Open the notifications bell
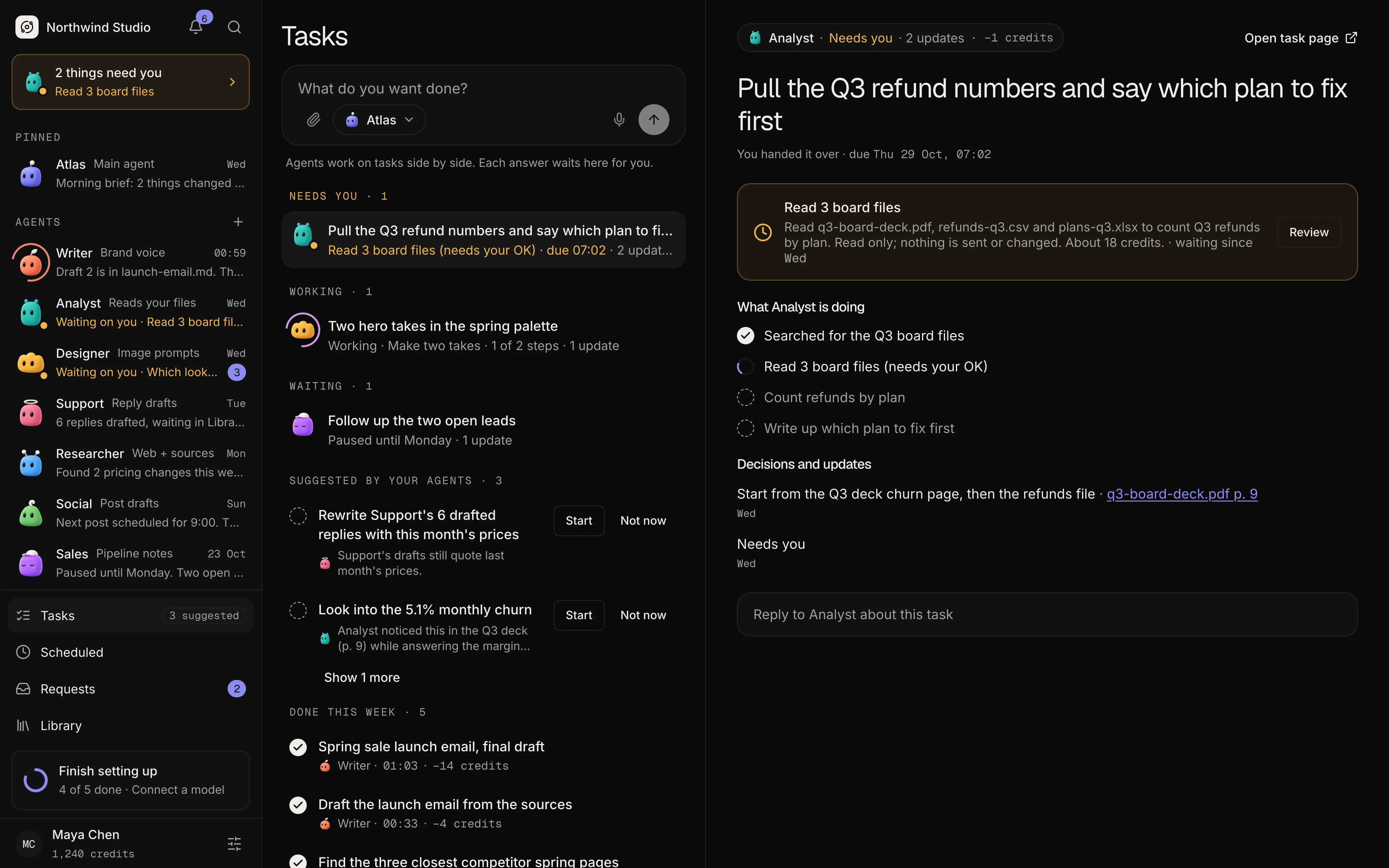This screenshot has width=1389, height=868. (196, 27)
